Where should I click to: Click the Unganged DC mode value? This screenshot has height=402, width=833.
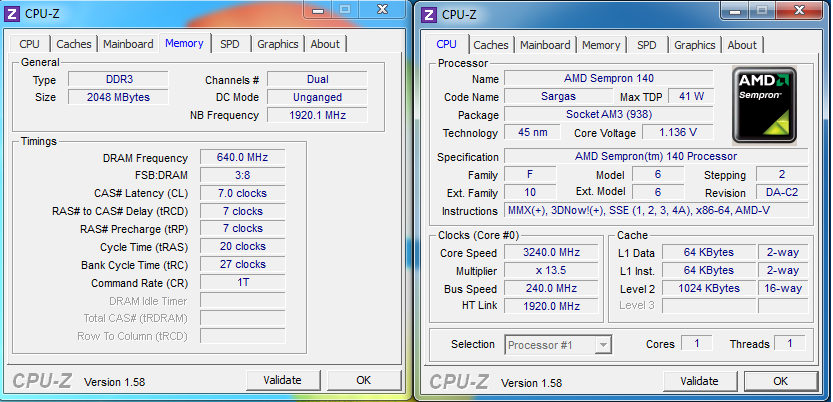coord(317,97)
